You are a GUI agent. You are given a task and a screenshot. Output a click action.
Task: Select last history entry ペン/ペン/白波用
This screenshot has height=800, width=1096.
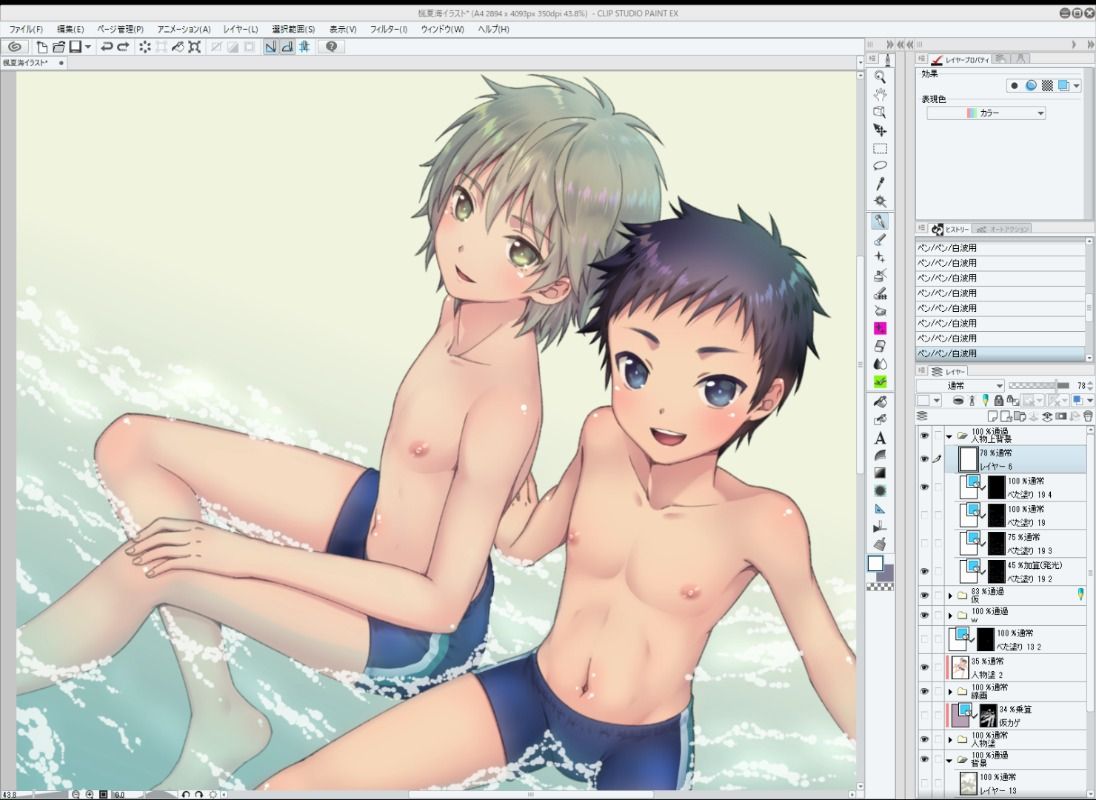(1000, 354)
